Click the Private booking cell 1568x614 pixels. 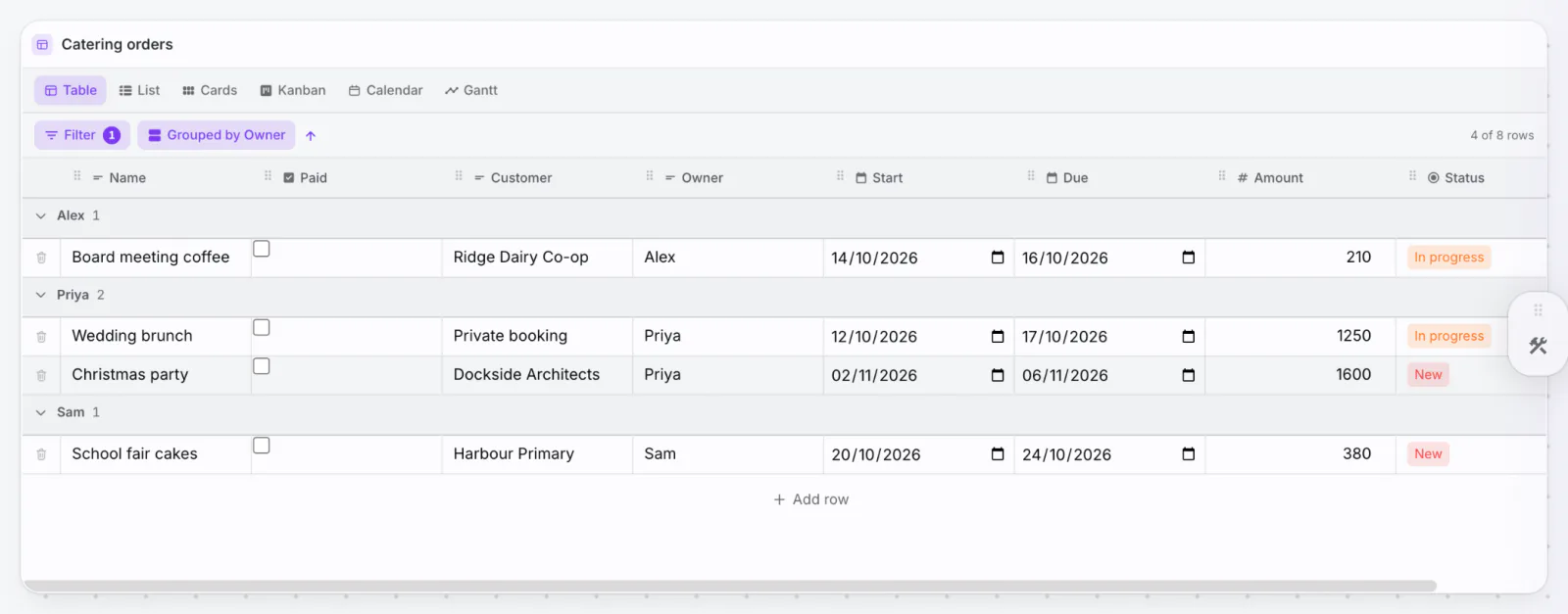pyautogui.click(x=537, y=337)
